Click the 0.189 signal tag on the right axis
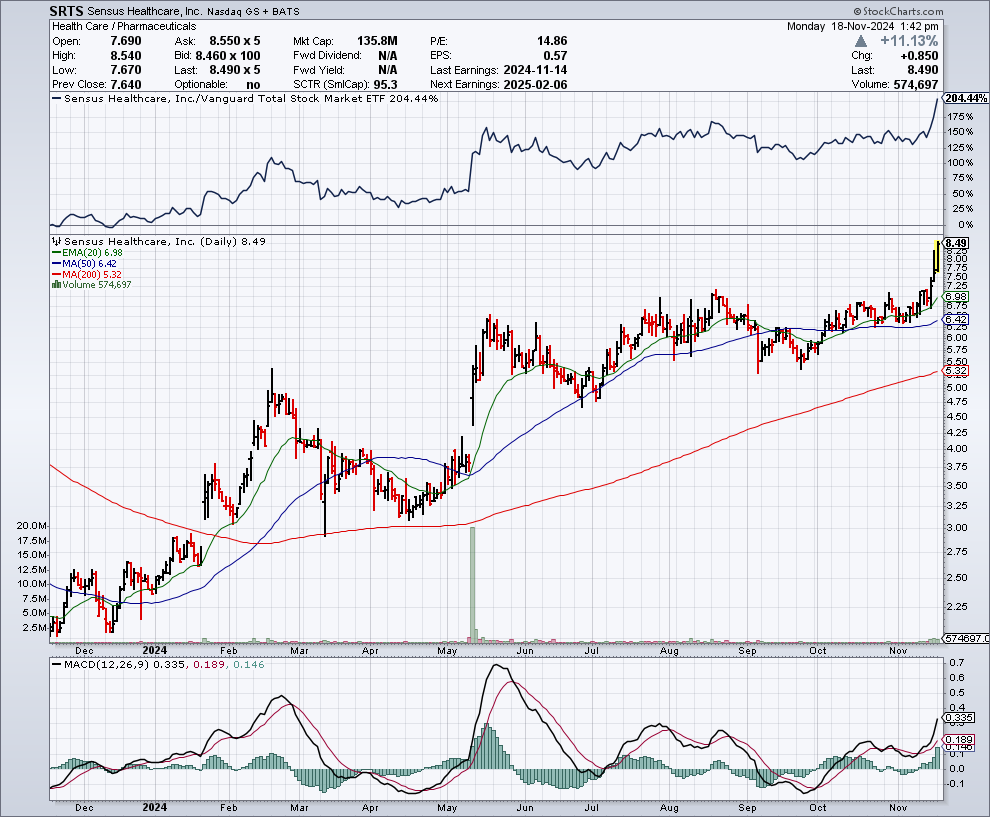The image size is (990, 817). tap(958, 739)
